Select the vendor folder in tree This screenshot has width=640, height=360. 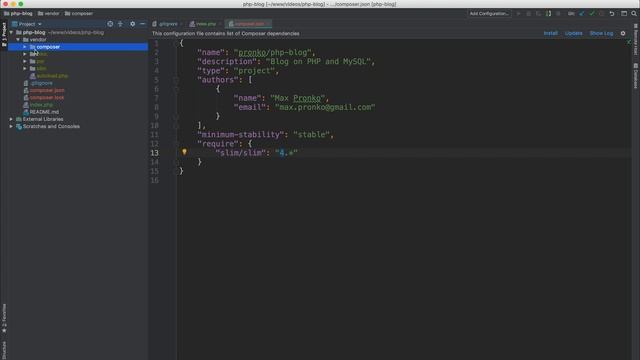(38, 40)
